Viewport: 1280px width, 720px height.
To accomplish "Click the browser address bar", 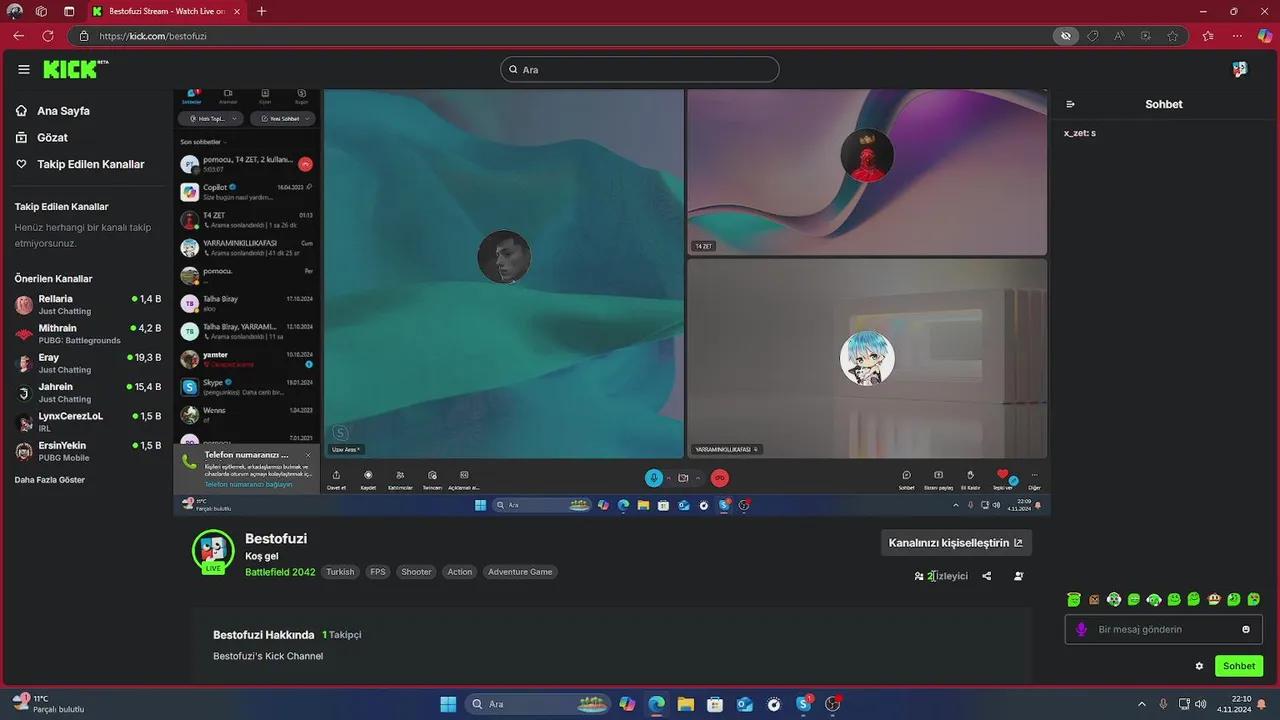I will coord(570,36).
